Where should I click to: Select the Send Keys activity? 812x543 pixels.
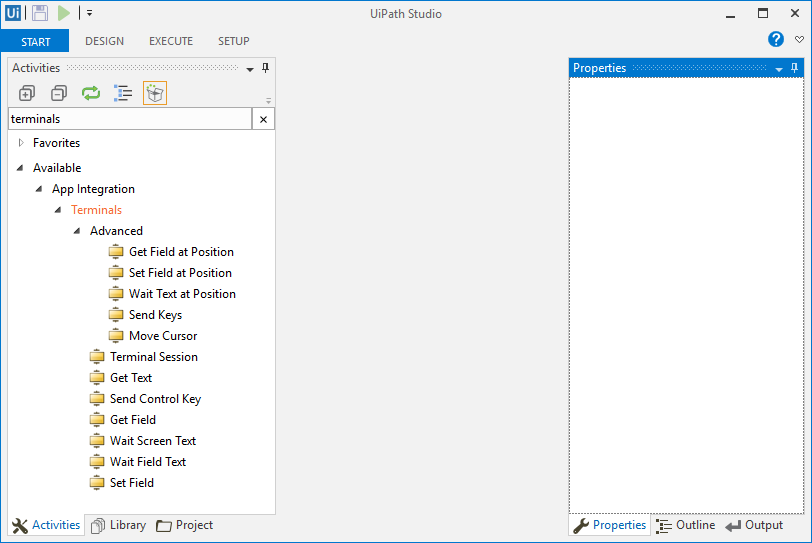[155, 315]
